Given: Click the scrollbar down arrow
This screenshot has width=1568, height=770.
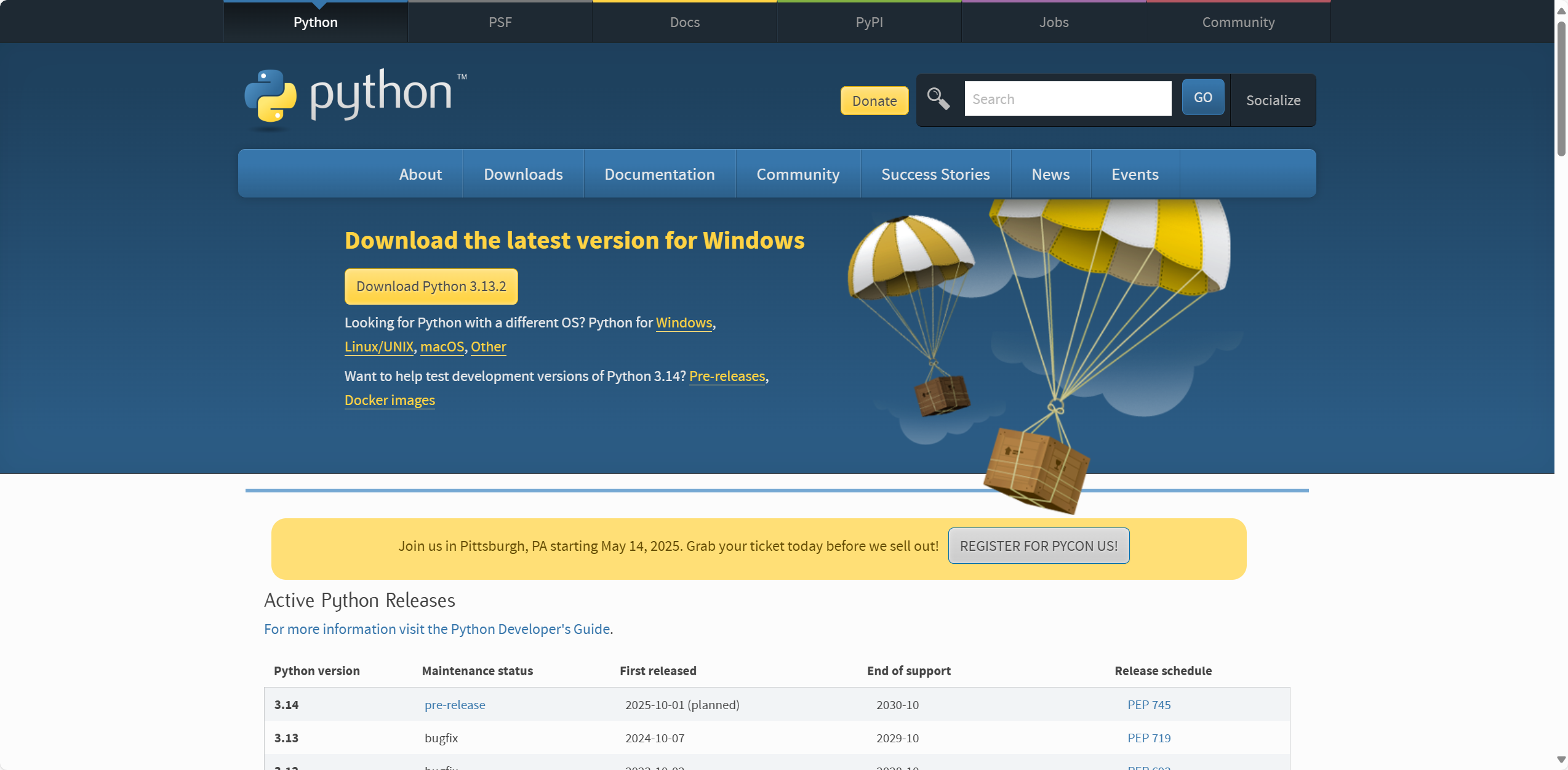Looking at the screenshot, I should click(1561, 760).
